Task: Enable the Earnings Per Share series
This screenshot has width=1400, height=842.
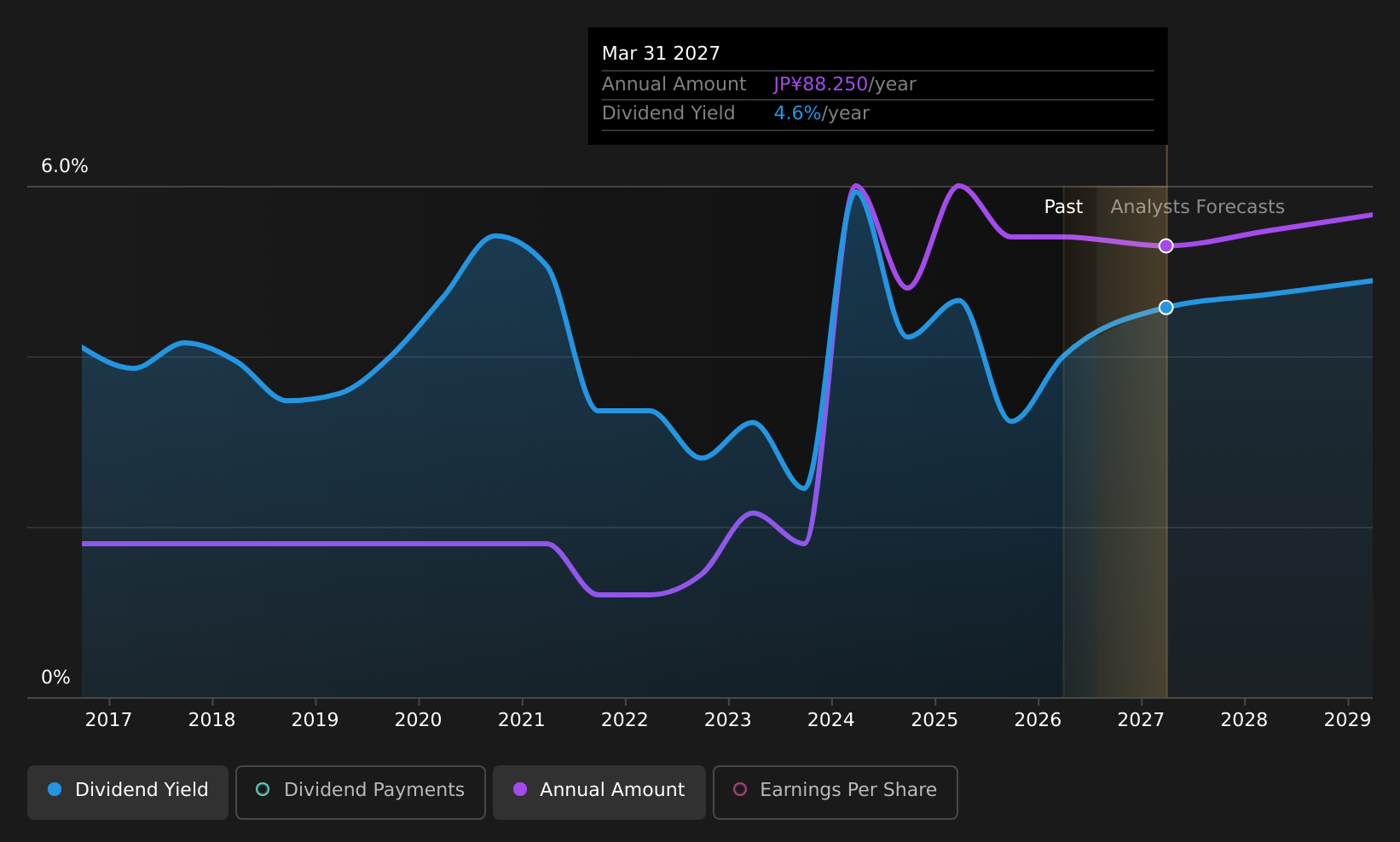Action: pos(836,792)
